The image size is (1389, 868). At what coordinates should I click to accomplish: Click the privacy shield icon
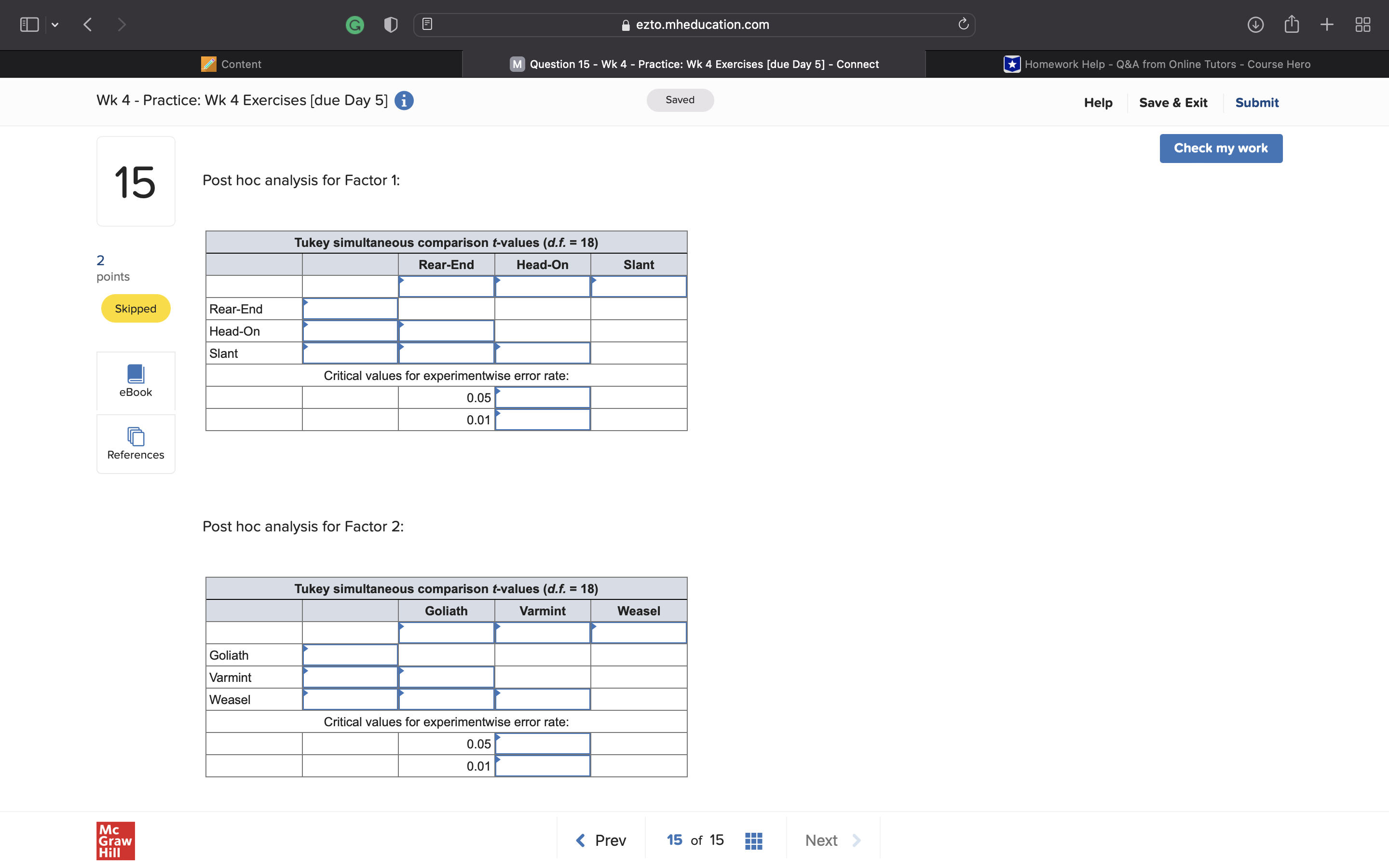pos(391,25)
